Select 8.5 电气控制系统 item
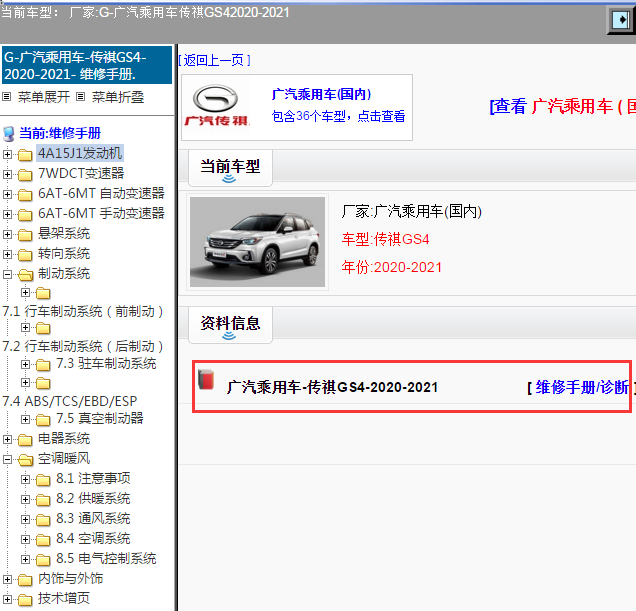The image size is (636, 611). (106, 559)
